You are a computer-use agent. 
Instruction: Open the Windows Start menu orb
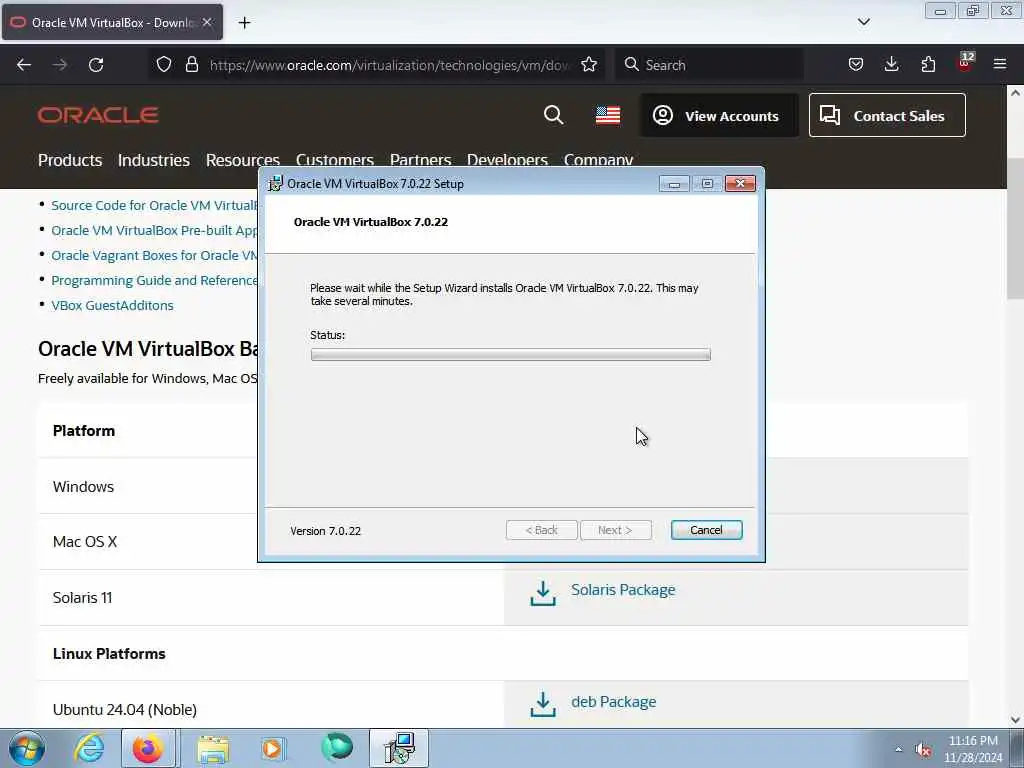(27, 748)
